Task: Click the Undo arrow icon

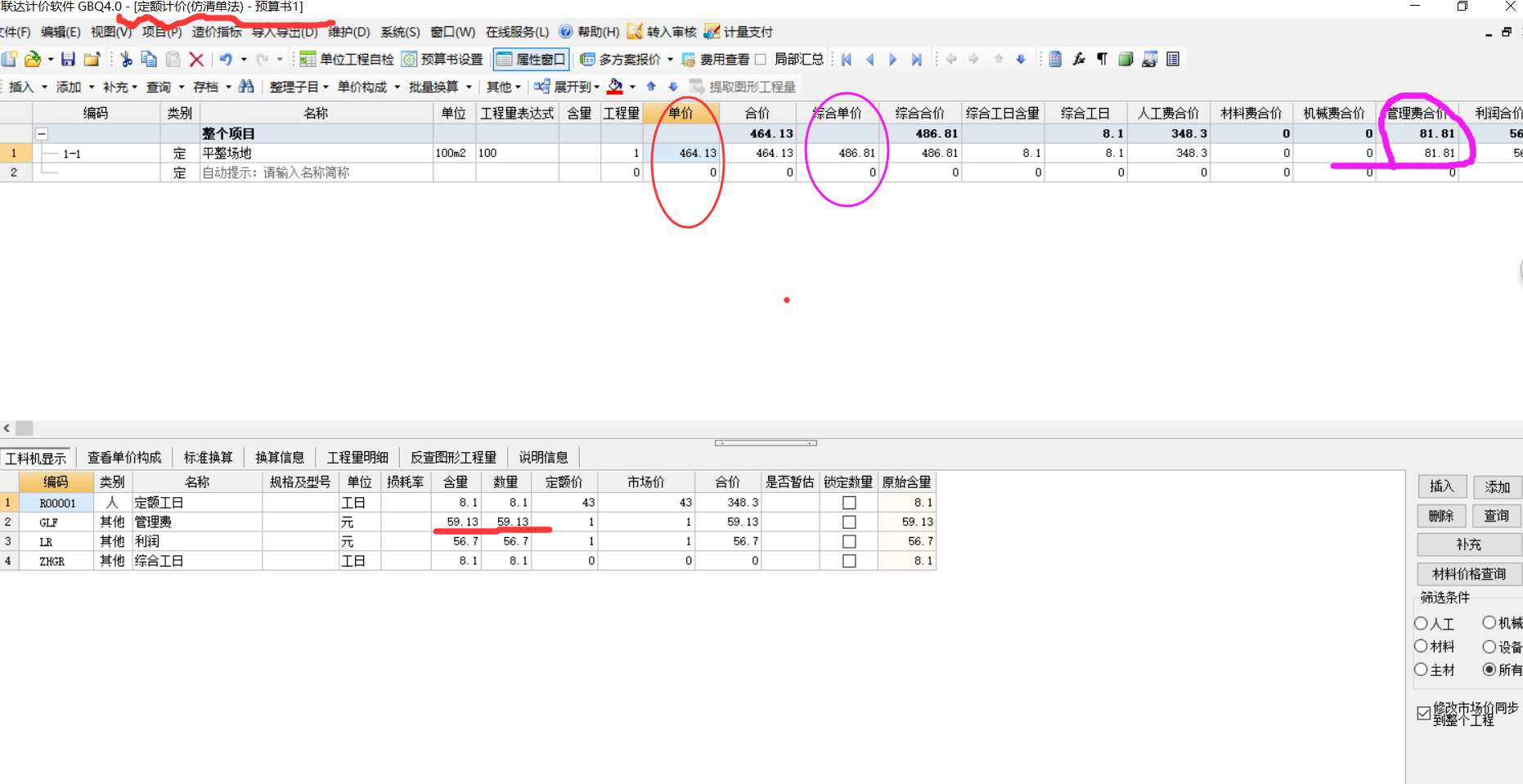Action: click(226, 59)
